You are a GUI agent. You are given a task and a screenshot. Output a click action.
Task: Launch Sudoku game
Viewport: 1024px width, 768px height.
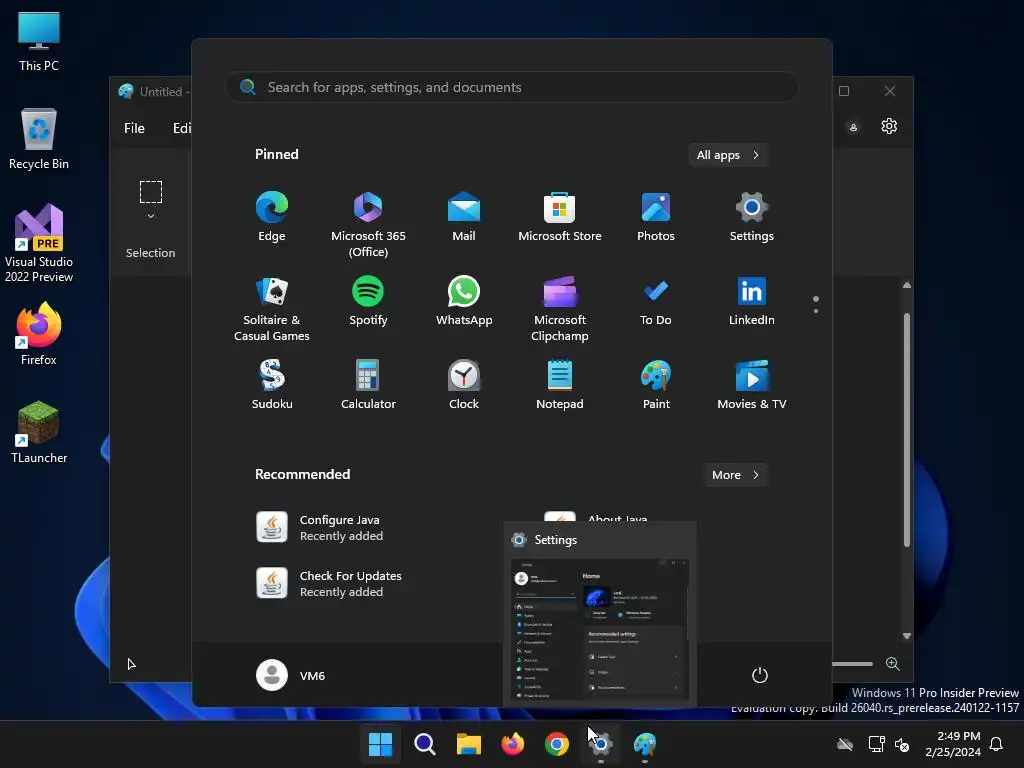coord(272,385)
